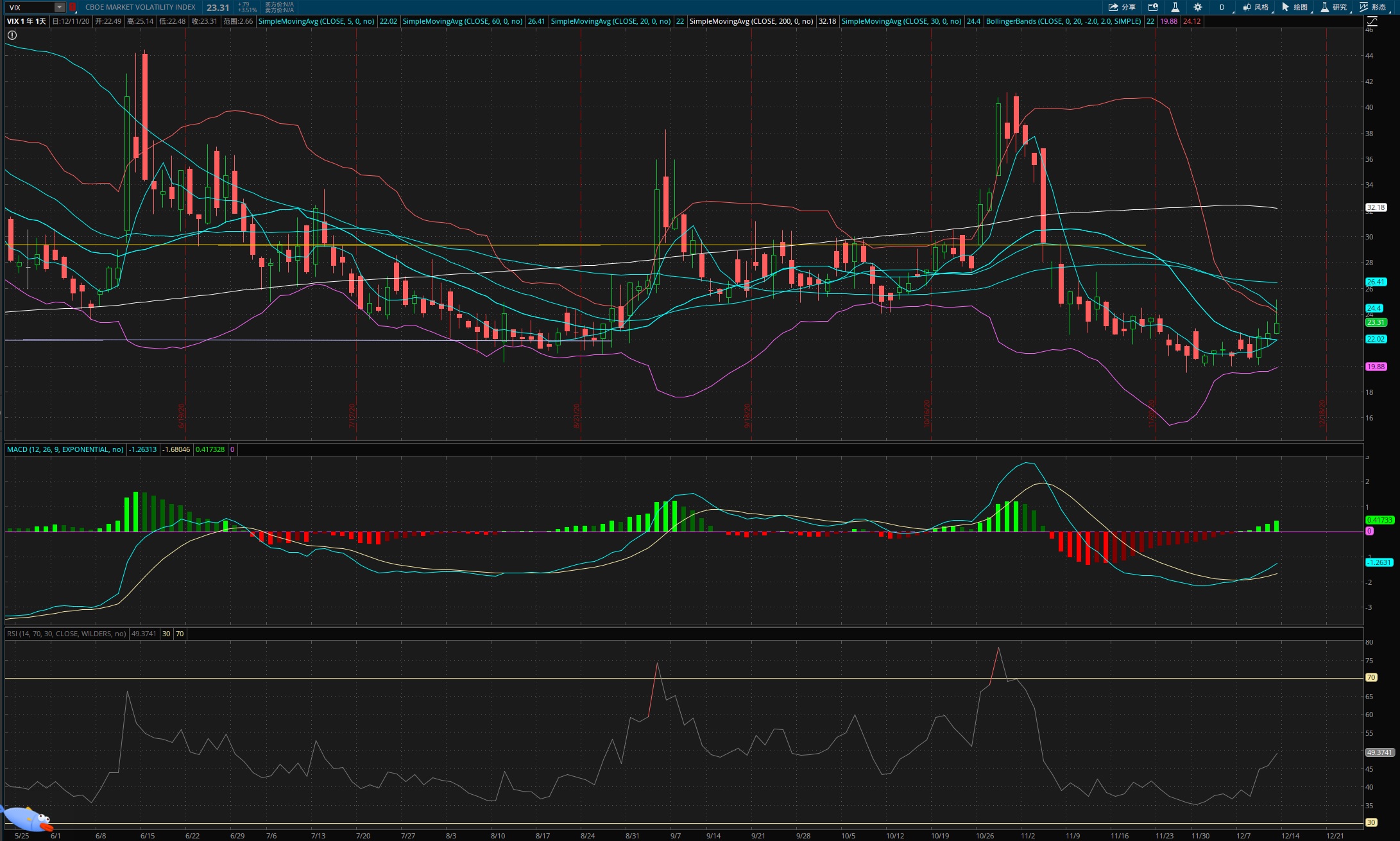Viewport: 1400px width, 841px height.
Task: Click the VIX symbol input field
Action: 30,7
